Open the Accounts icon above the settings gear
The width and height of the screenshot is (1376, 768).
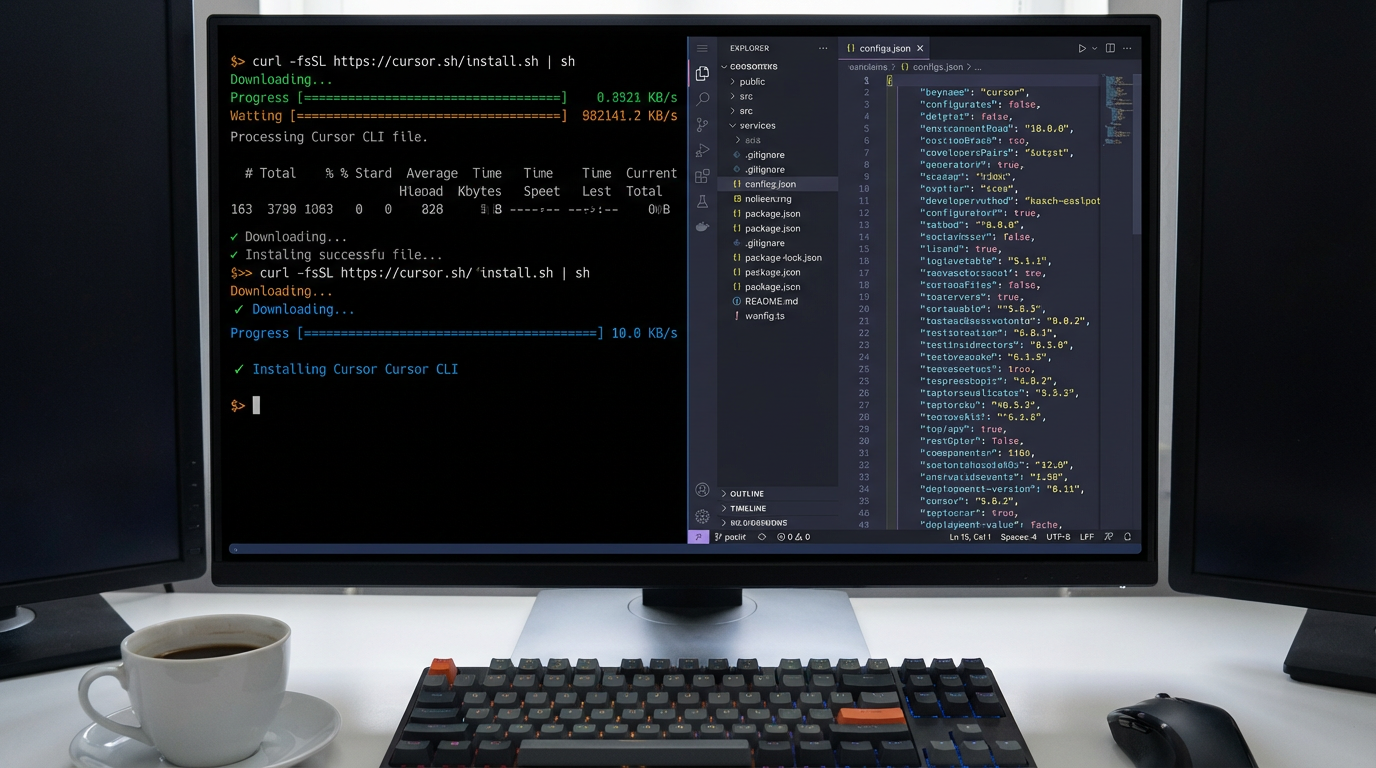[702, 489]
